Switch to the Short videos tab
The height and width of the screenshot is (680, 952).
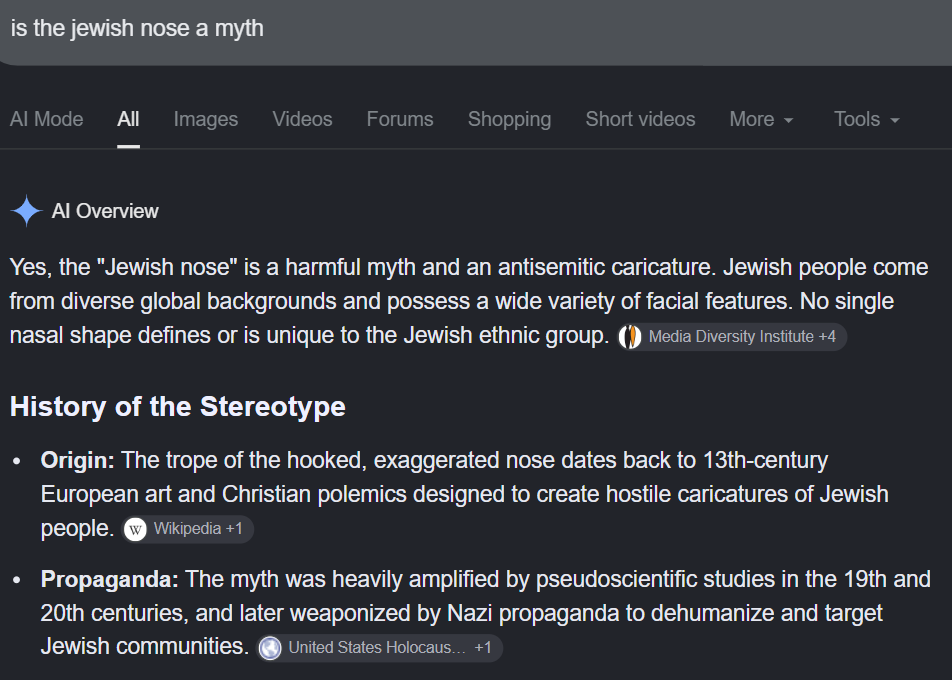(x=641, y=119)
